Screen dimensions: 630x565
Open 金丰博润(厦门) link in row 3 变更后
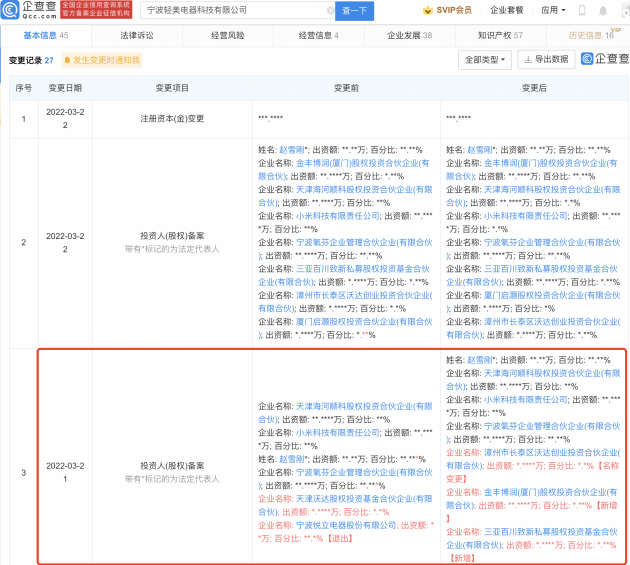pyautogui.click(x=532, y=499)
